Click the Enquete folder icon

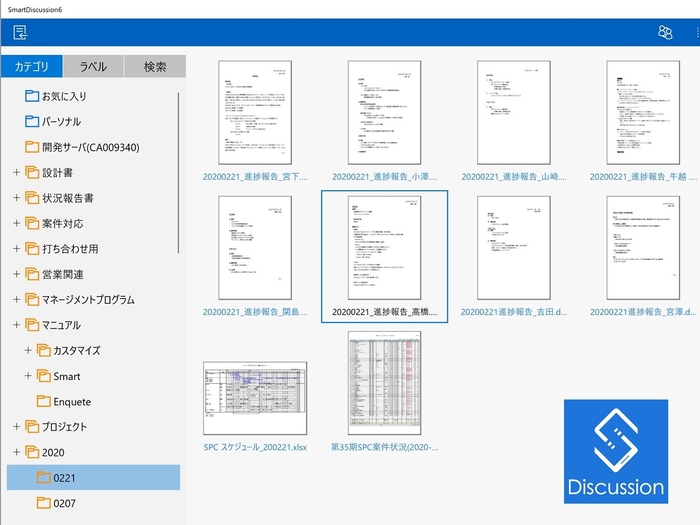[x=43, y=401]
